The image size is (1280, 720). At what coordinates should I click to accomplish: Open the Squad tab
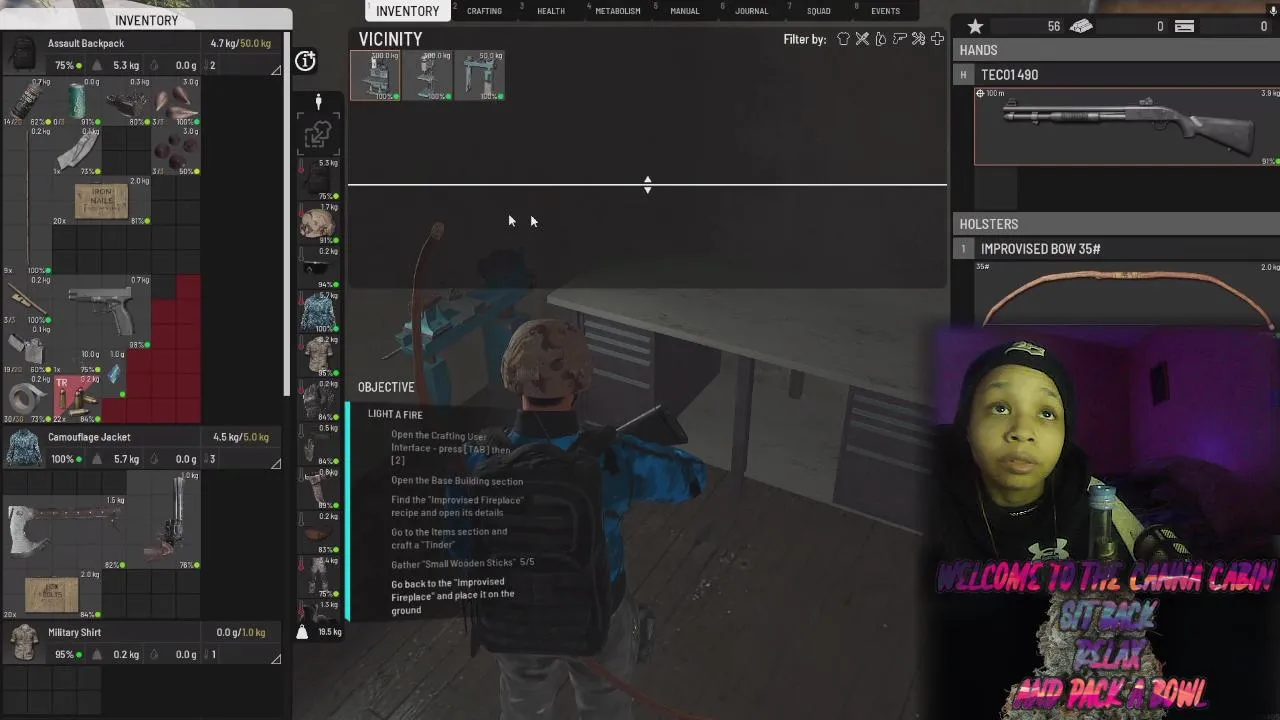click(818, 11)
